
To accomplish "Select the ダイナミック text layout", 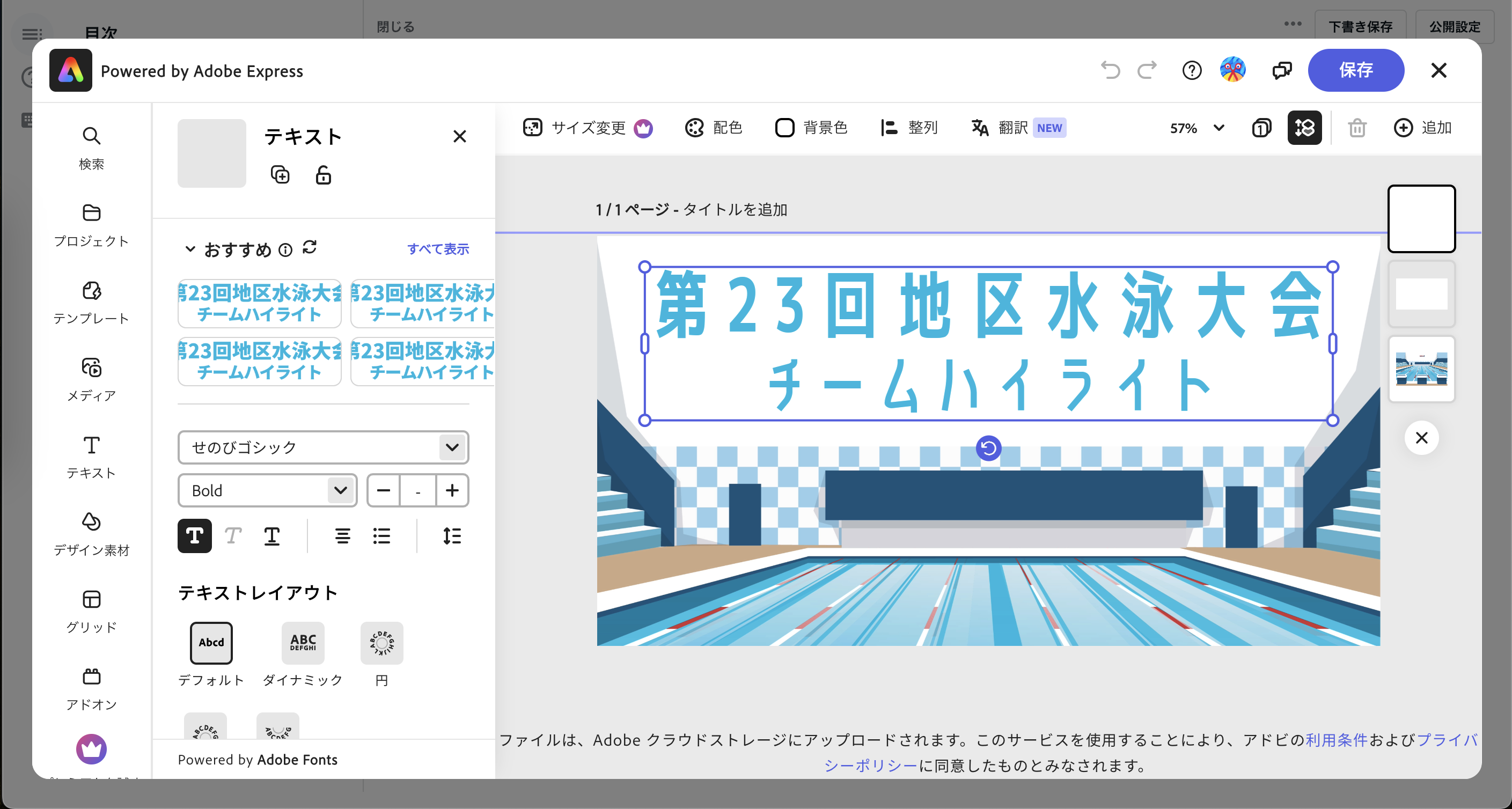I will (x=303, y=654).
